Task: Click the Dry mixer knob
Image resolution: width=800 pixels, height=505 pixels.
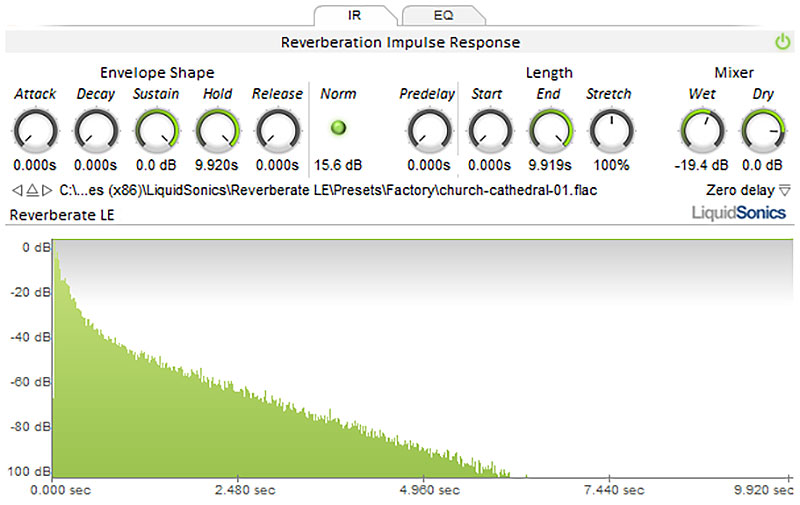Action: point(763,131)
